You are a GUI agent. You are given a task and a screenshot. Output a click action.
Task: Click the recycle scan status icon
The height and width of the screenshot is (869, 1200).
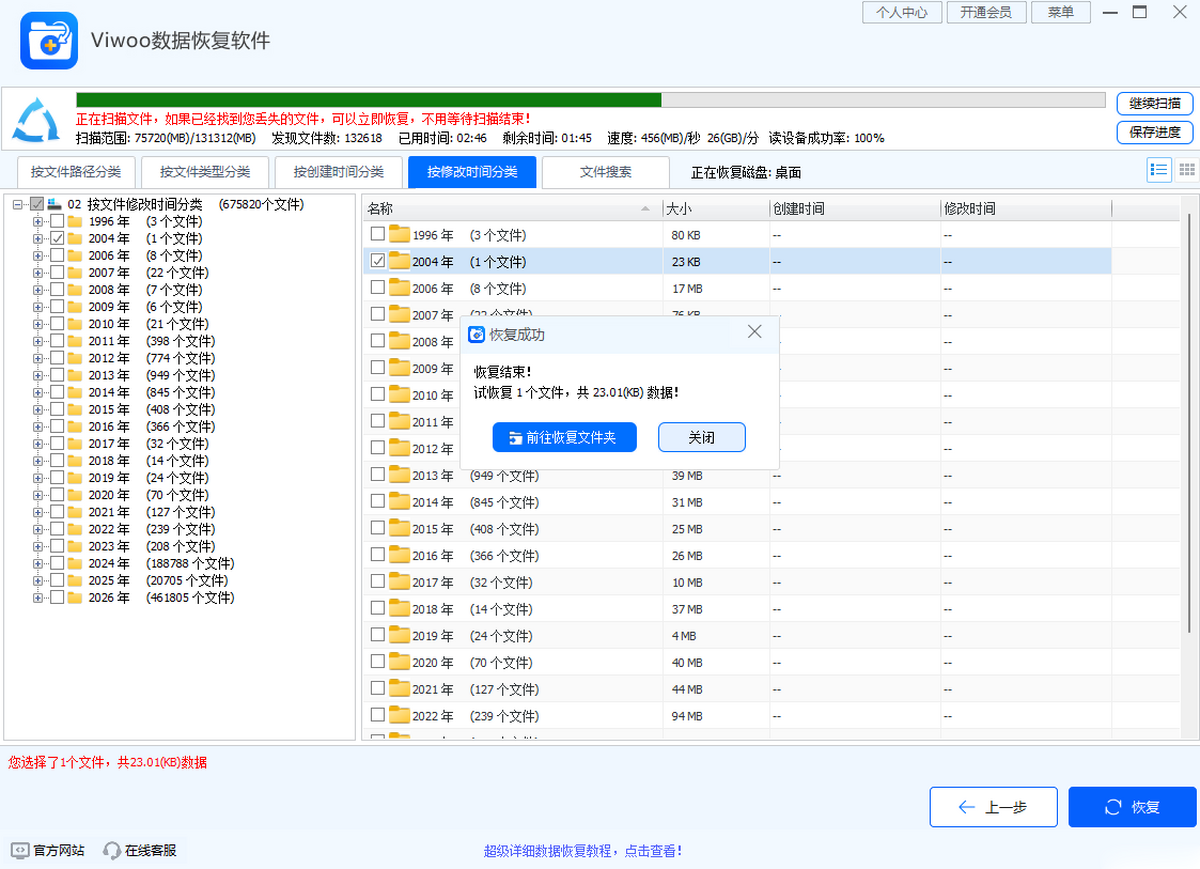pyautogui.click(x=36, y=119)
